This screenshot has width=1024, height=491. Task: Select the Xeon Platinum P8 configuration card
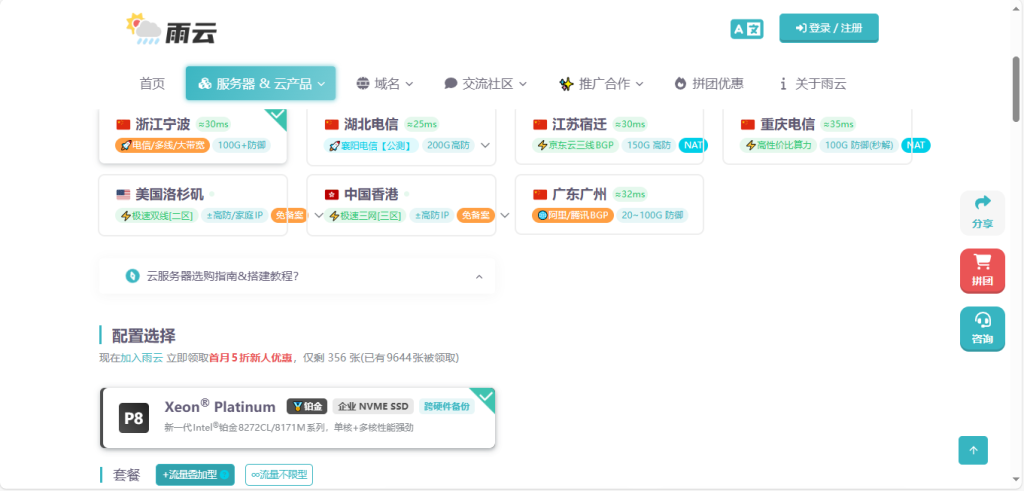(x=298, y=418)
